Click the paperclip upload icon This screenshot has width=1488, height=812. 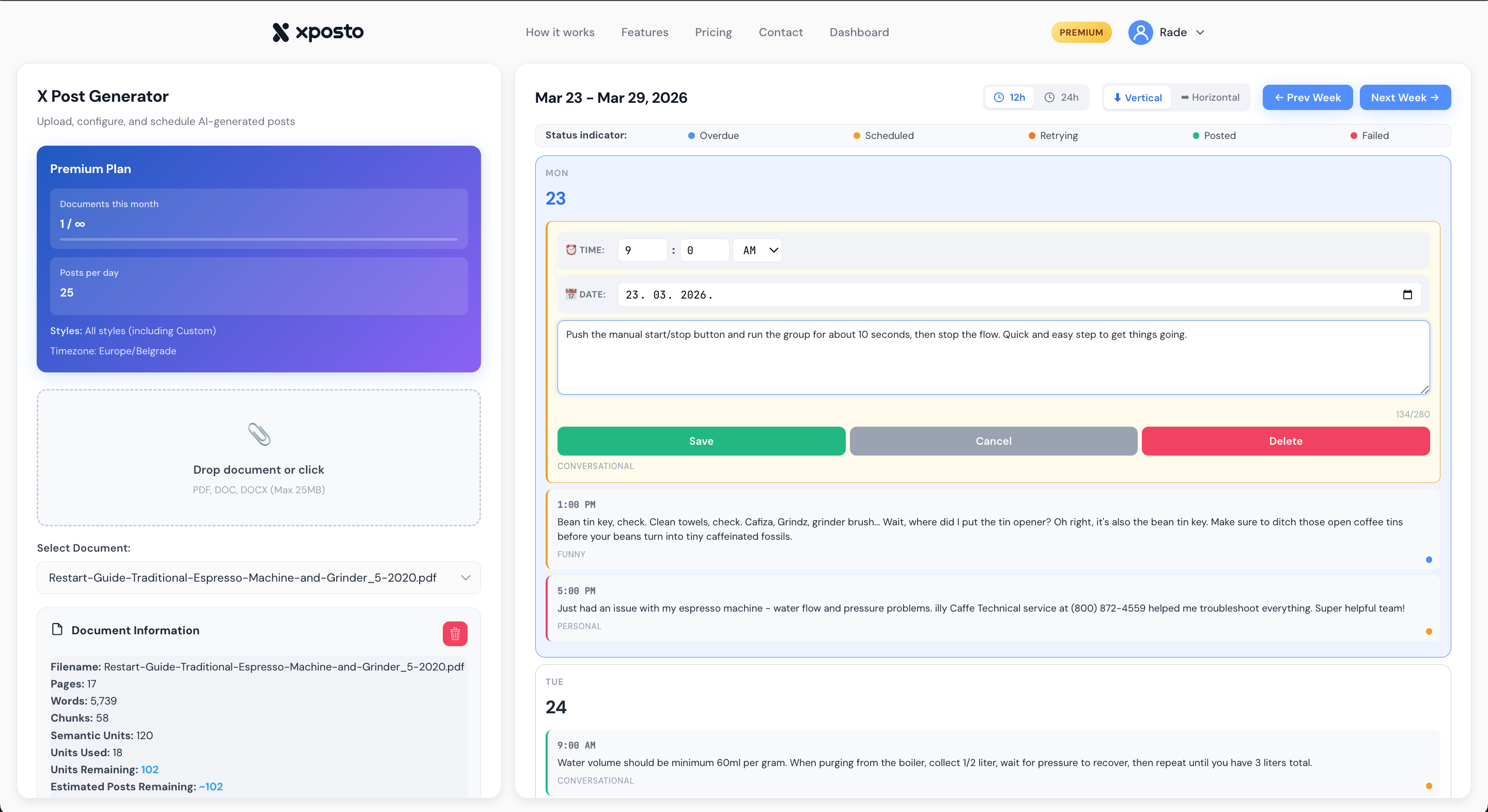click(x=259, y=434)
